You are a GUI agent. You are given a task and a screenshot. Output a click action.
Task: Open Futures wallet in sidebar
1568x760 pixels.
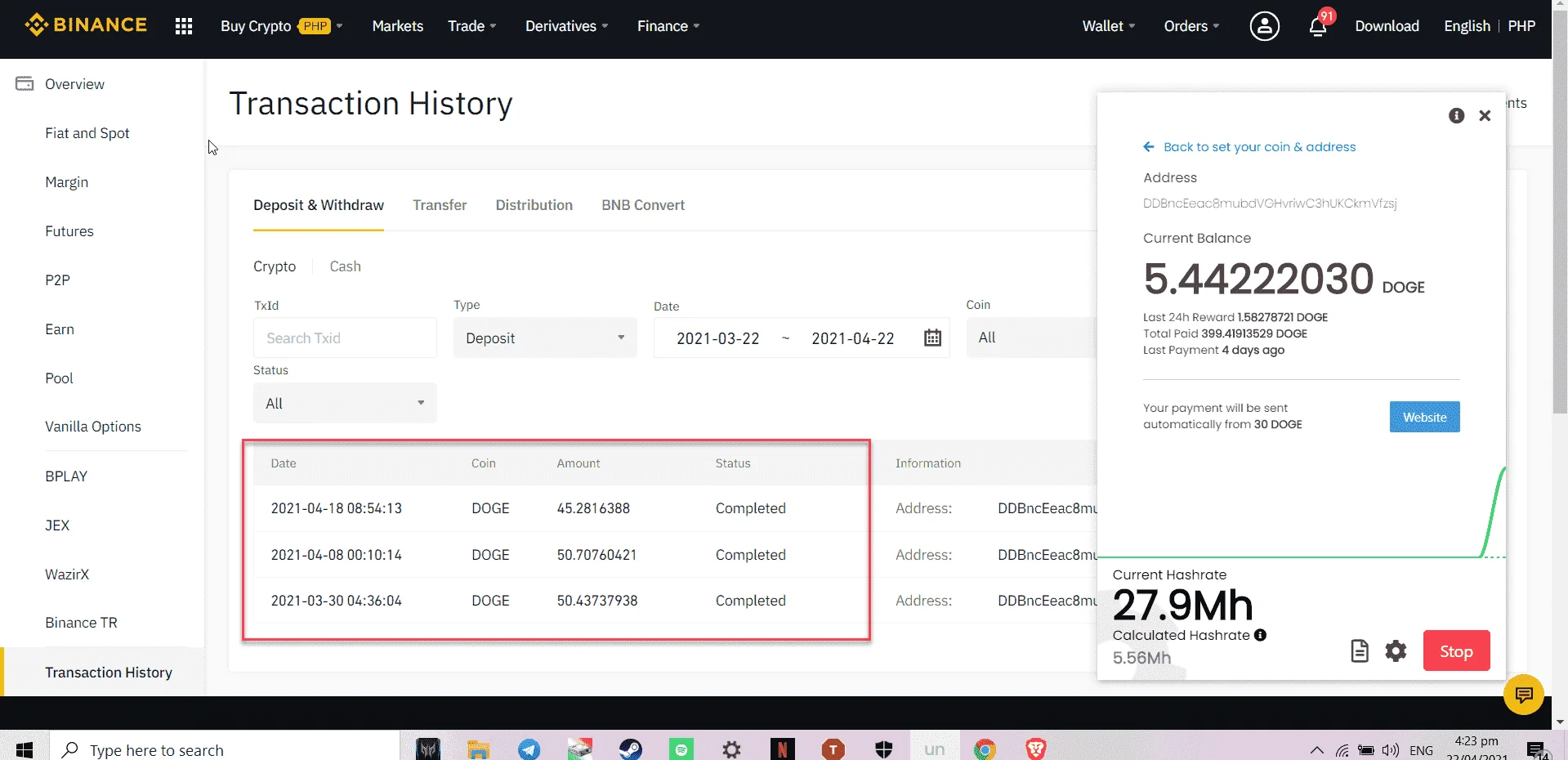69,231
